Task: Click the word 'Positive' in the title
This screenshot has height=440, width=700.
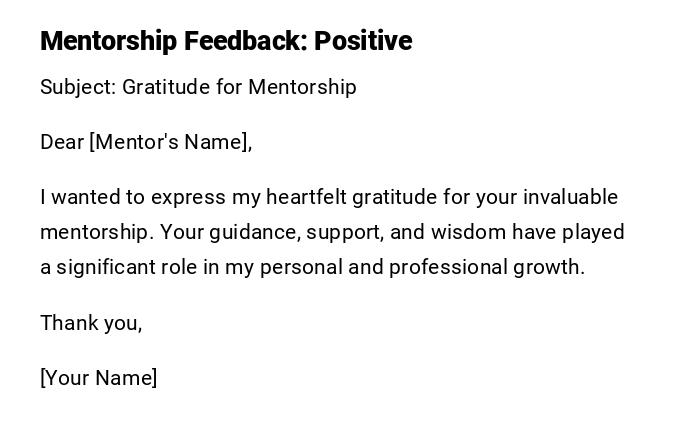Action: (x=362, y=41)
